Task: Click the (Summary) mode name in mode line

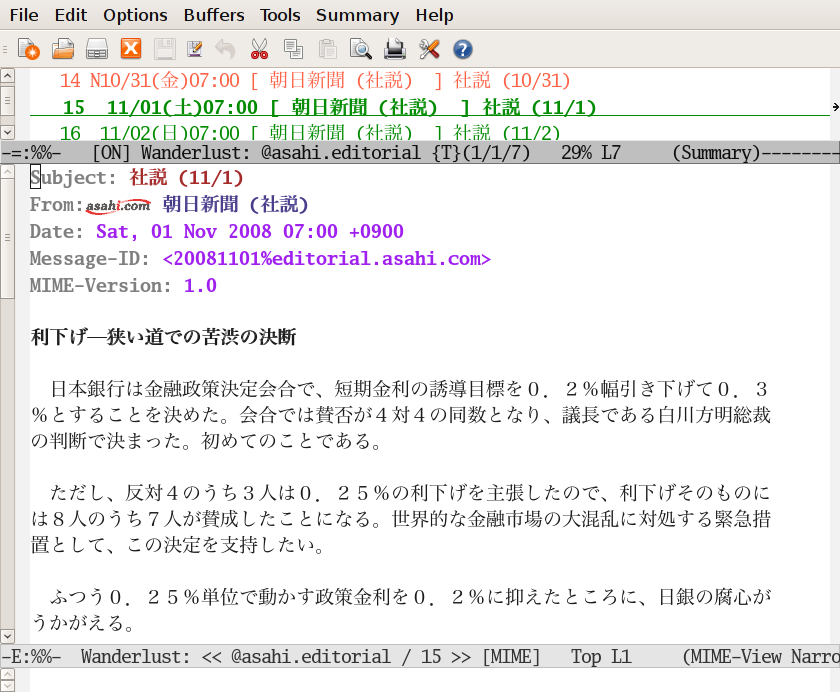Action: pos(717,153)
